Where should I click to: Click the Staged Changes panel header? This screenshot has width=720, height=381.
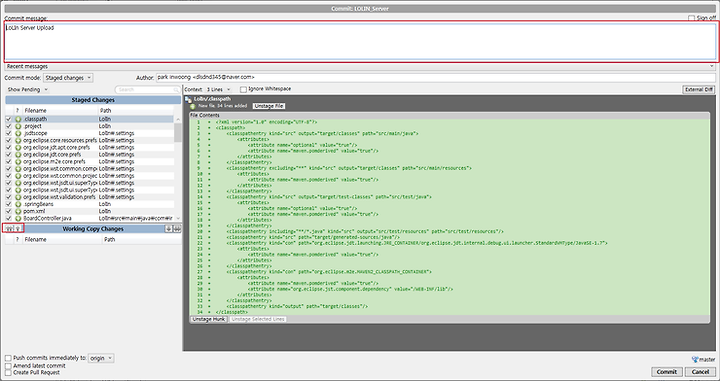click(93, 100)
